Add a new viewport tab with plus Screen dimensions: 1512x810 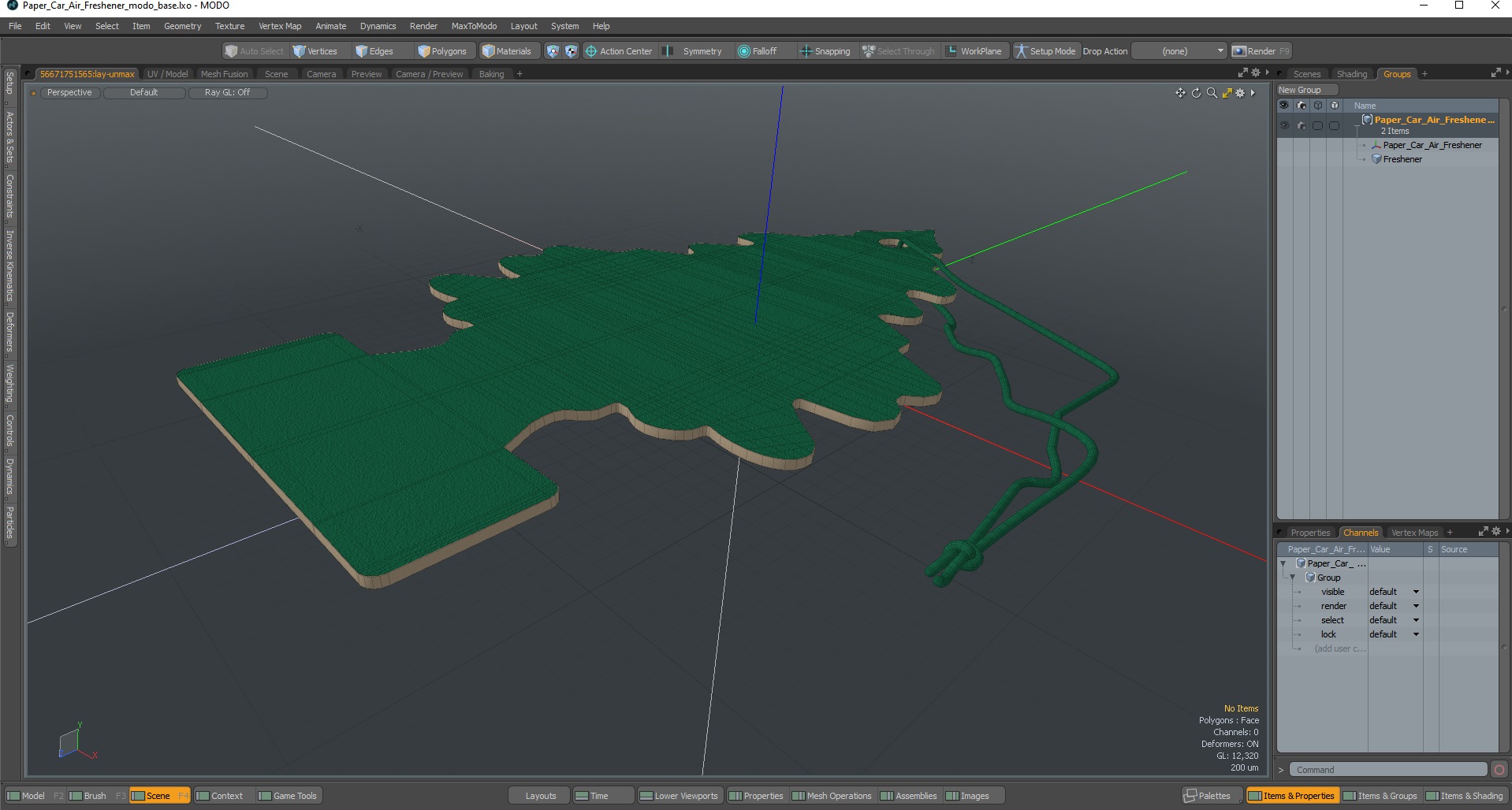pos(520,74)
